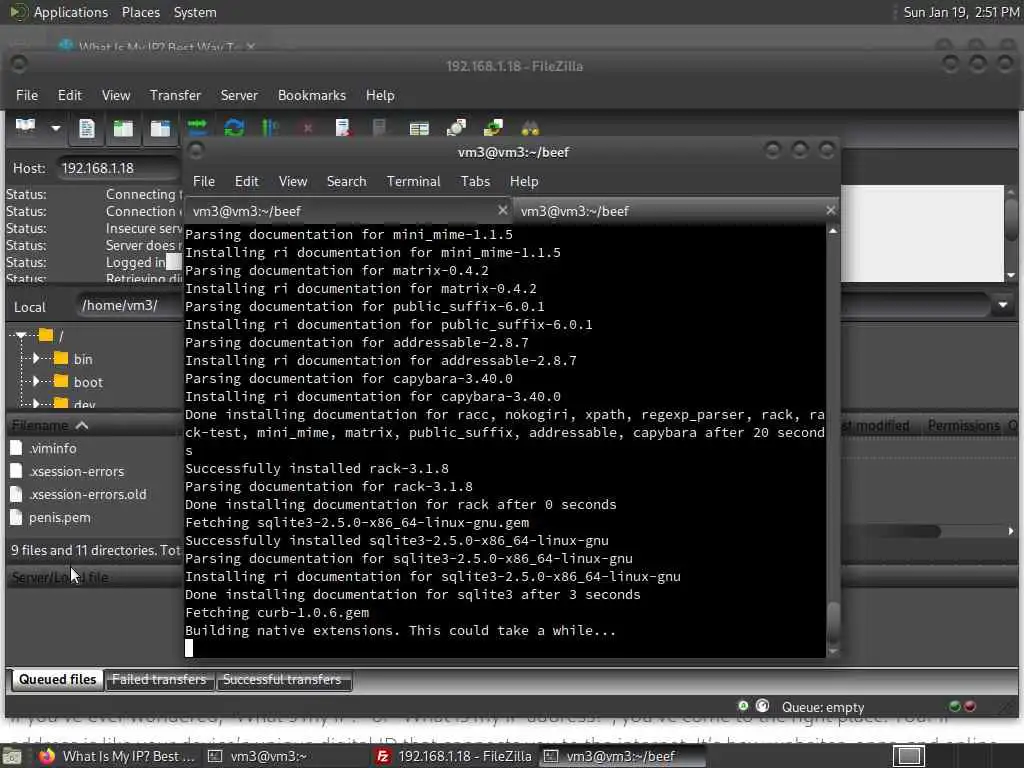This screenshot has width=1024, height=768.
Task: Toggle transfer queue display icon
Action: 197,127
